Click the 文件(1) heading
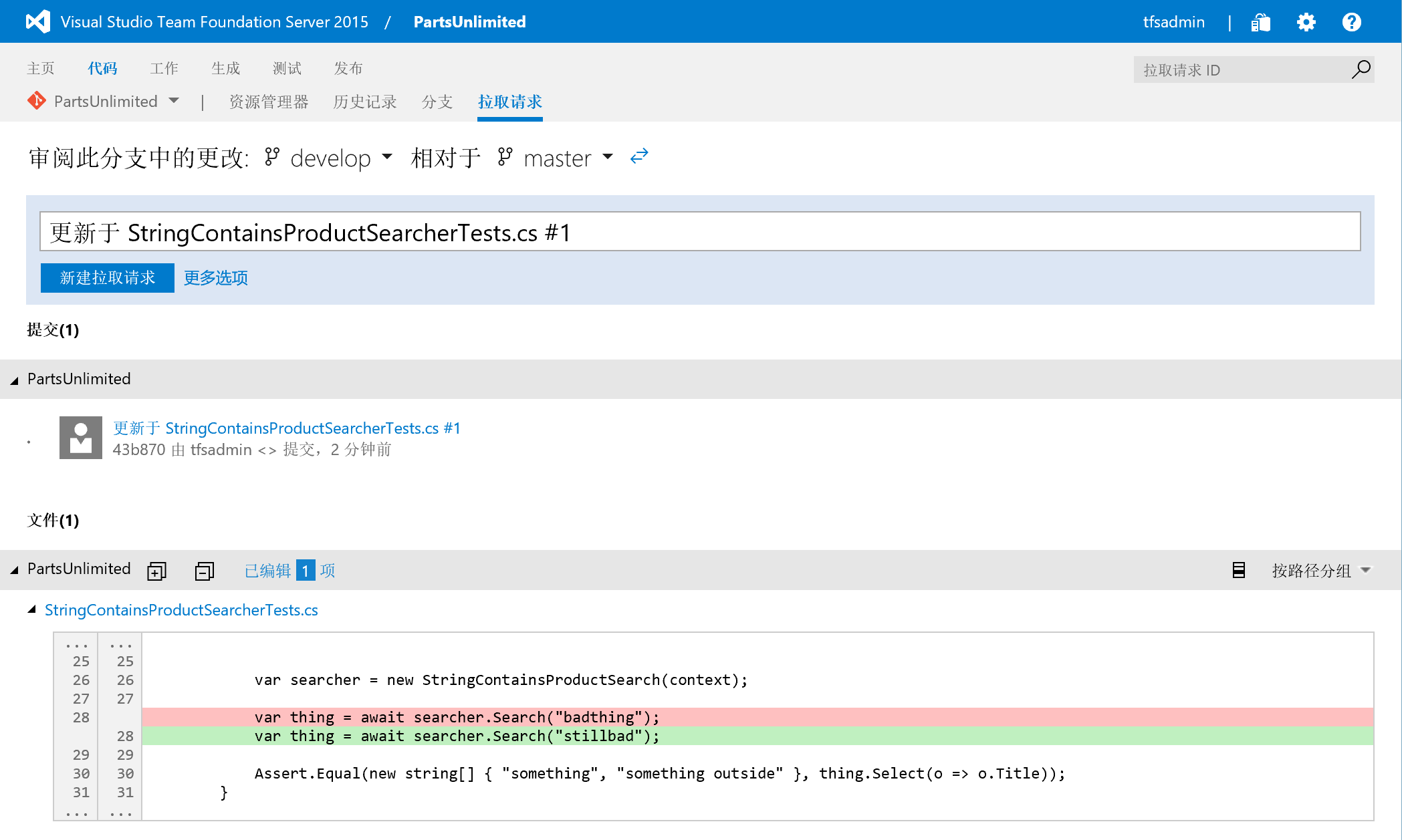 coord(53,520)
